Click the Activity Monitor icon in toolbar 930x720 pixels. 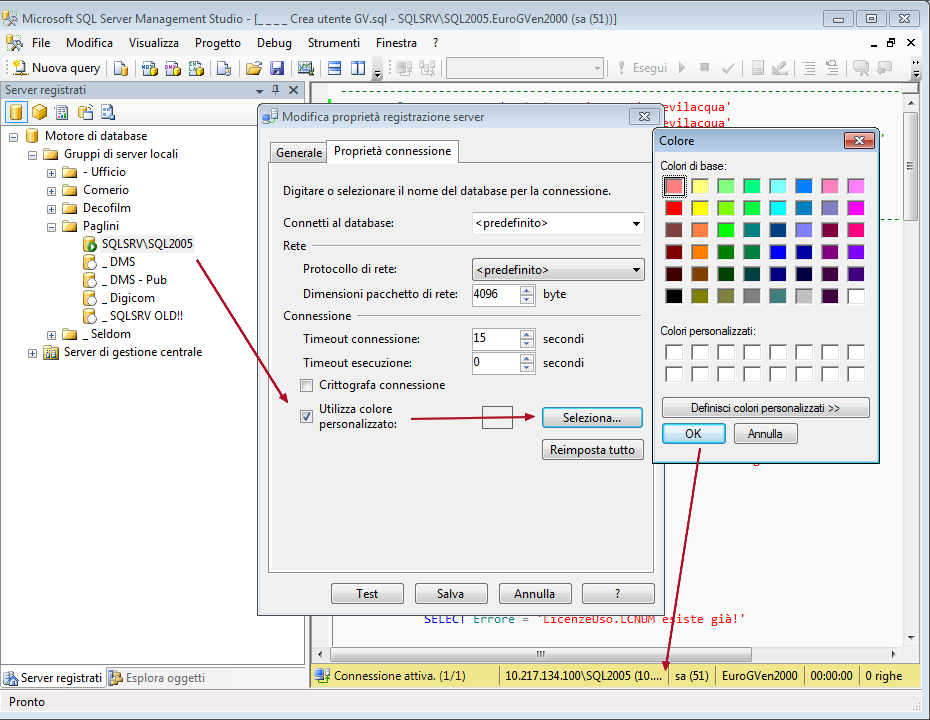(305, 68)
